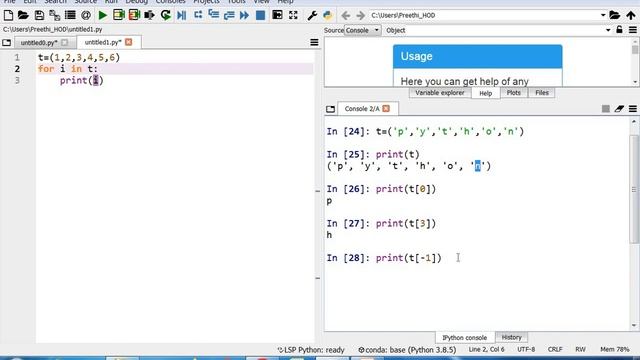This screenshot has width=640, height=360.
Task: Change to the parent directory
Action: point(631,16)
